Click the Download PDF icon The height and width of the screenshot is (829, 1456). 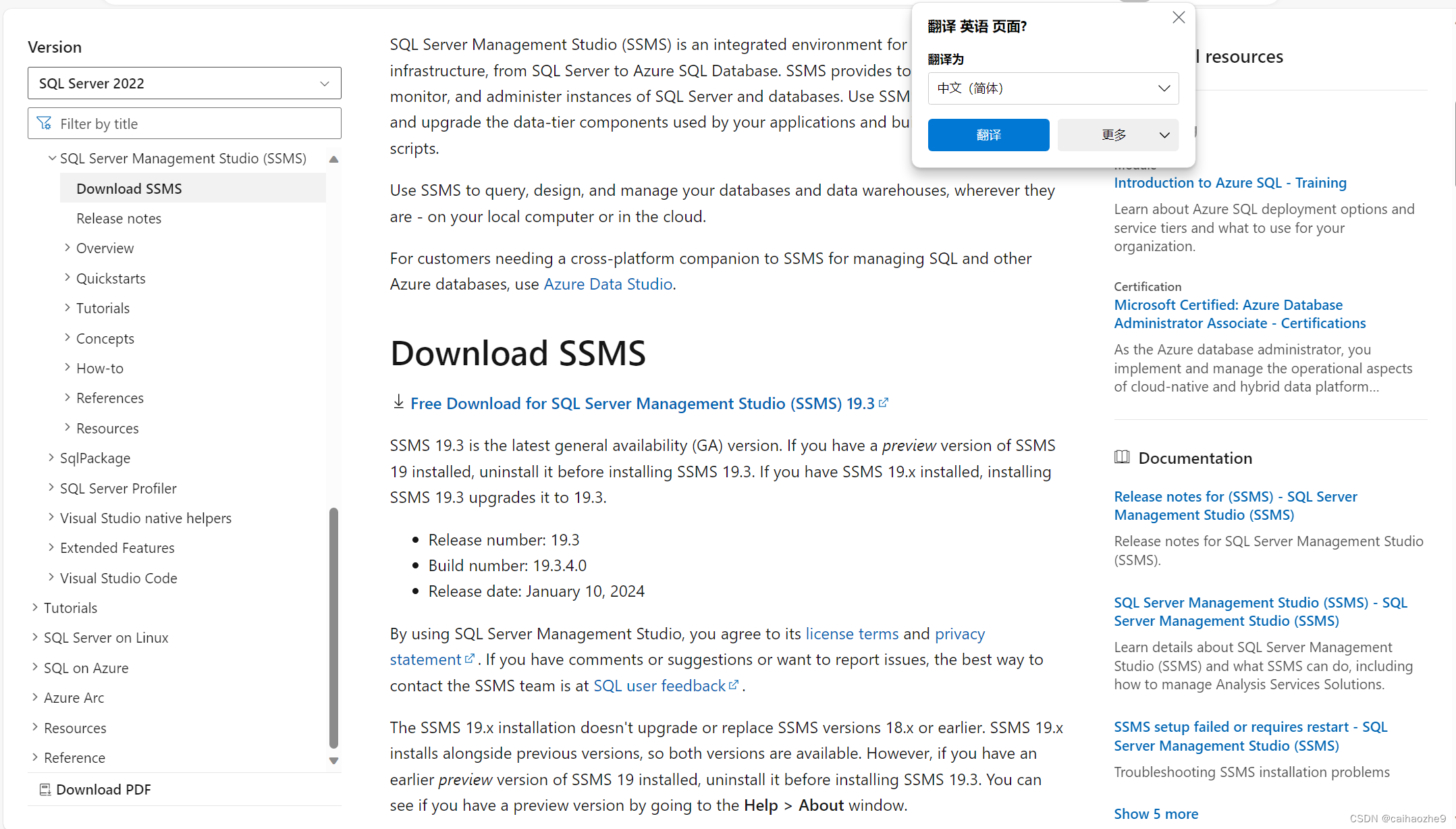point(45,789)
